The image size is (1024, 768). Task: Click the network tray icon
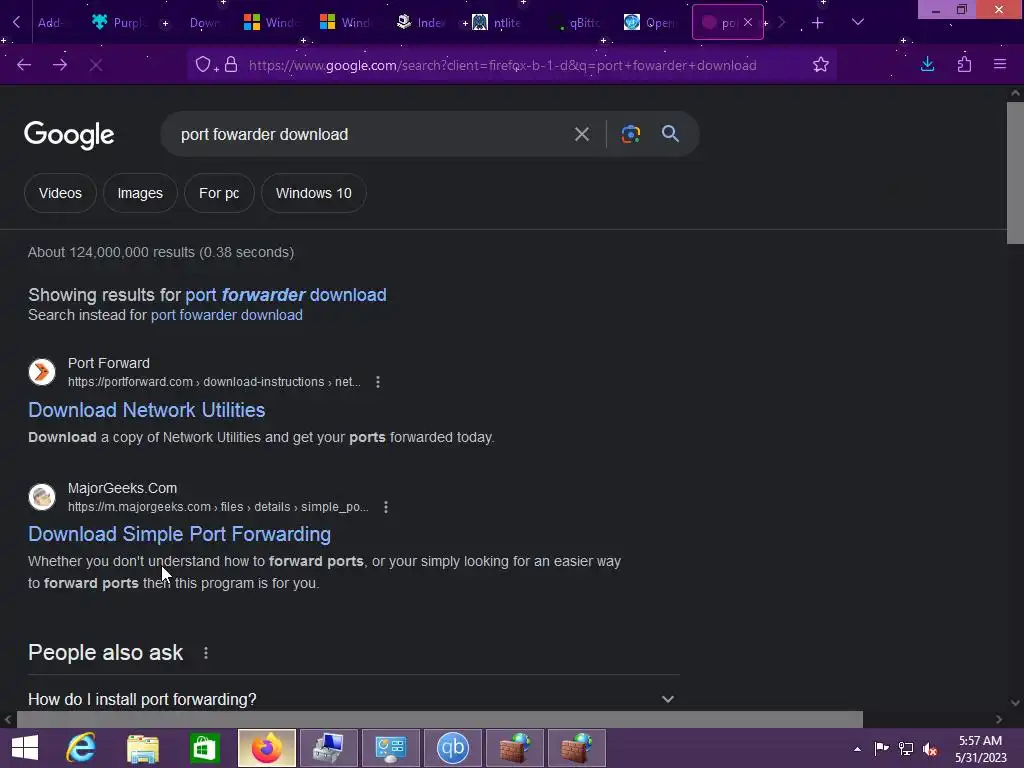pos(906,749)
